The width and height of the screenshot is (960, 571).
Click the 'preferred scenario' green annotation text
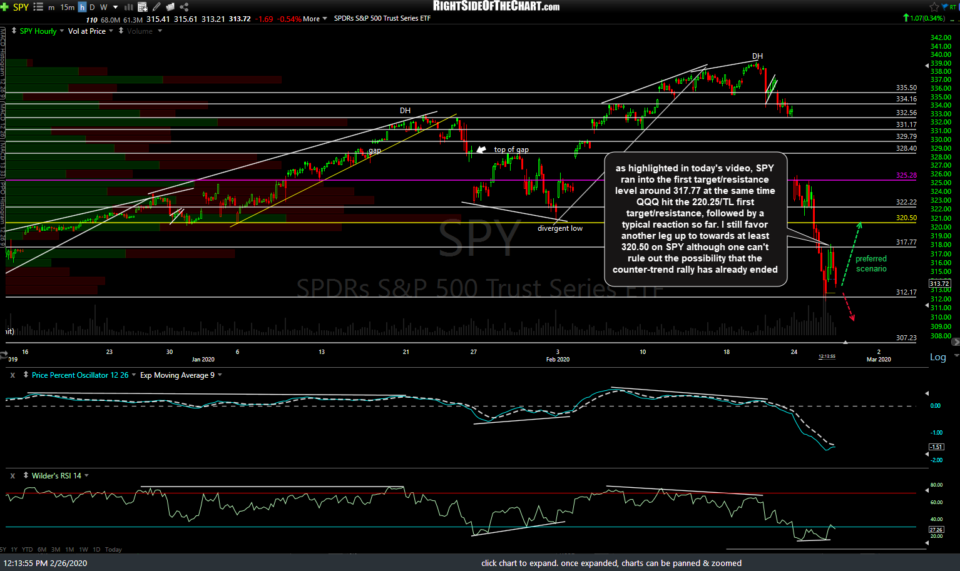871,264
